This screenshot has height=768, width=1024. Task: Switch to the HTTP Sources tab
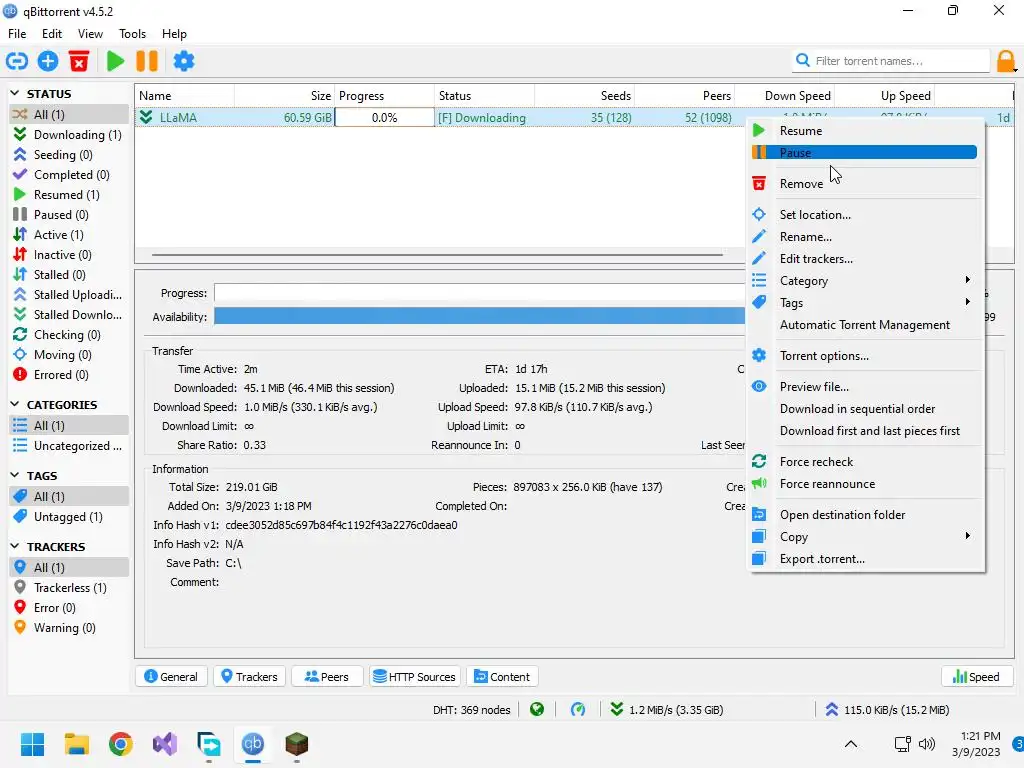pos(415,677)
